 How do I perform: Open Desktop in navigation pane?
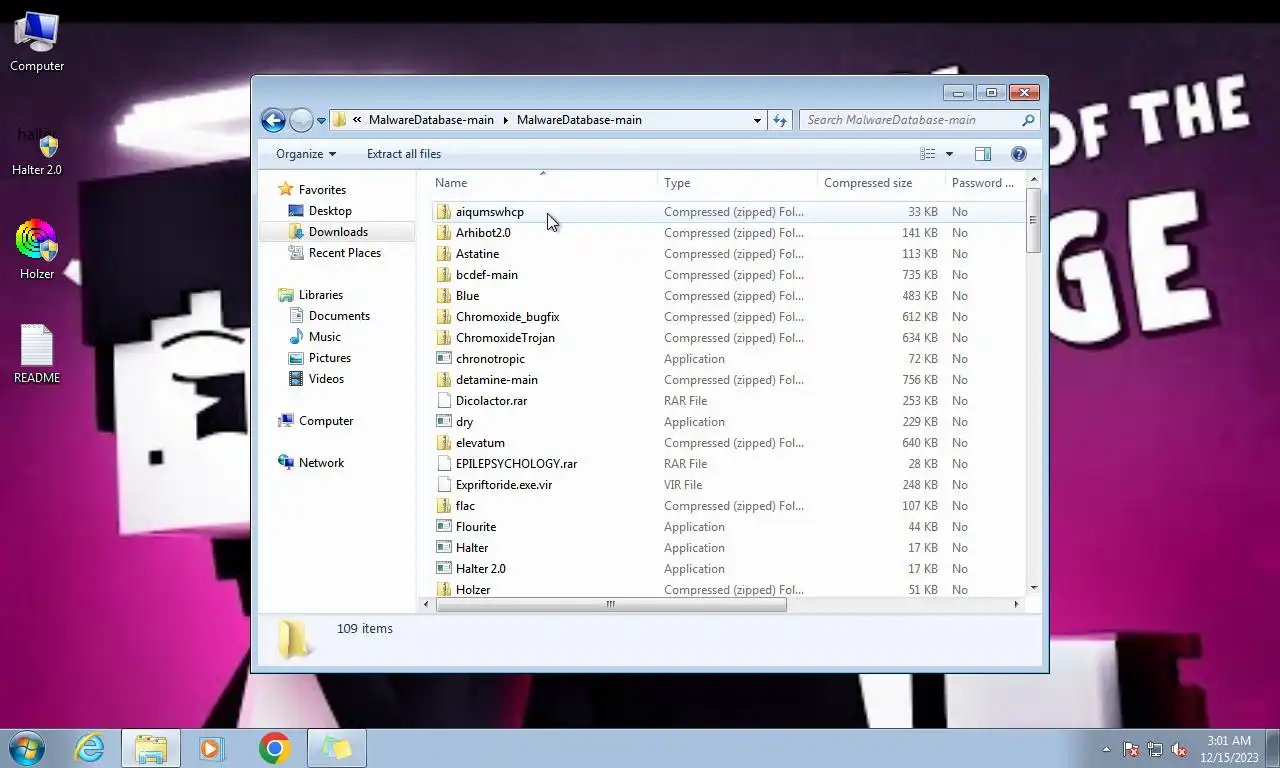click(x=330, y=211)
